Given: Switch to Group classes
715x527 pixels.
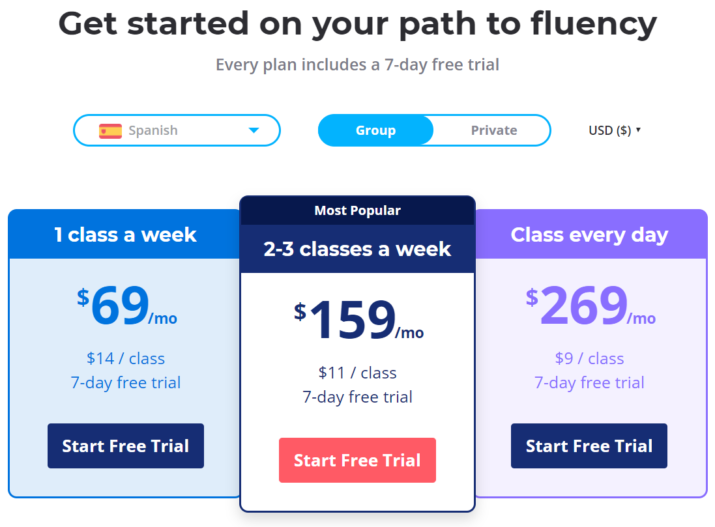Looking at the screenshot, I should tap(376, 130).
